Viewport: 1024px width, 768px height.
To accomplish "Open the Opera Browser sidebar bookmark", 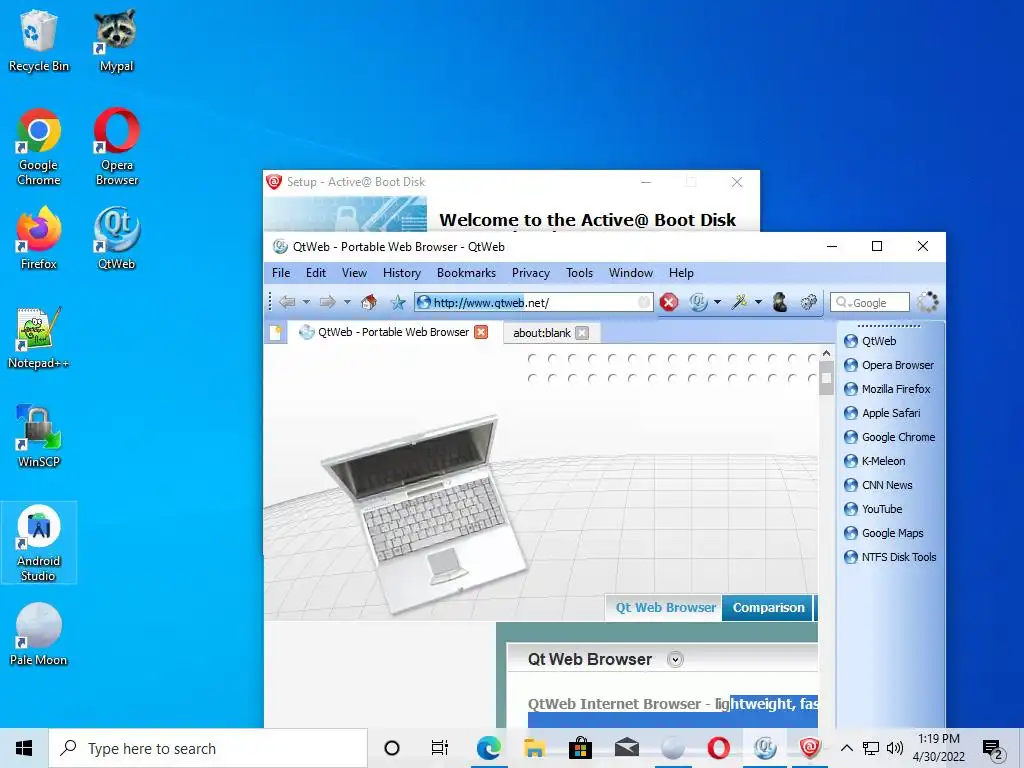I will [889, 365].
